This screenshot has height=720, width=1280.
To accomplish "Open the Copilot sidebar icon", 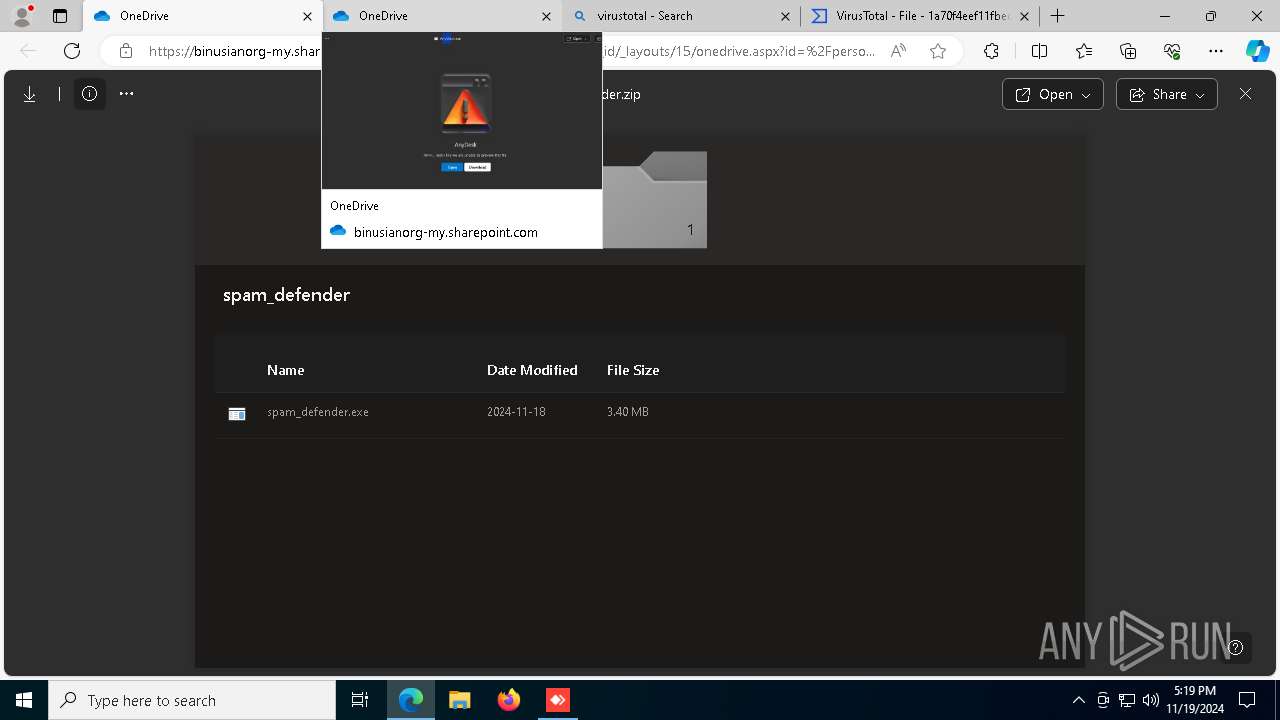I will [x=1257, y=51].
